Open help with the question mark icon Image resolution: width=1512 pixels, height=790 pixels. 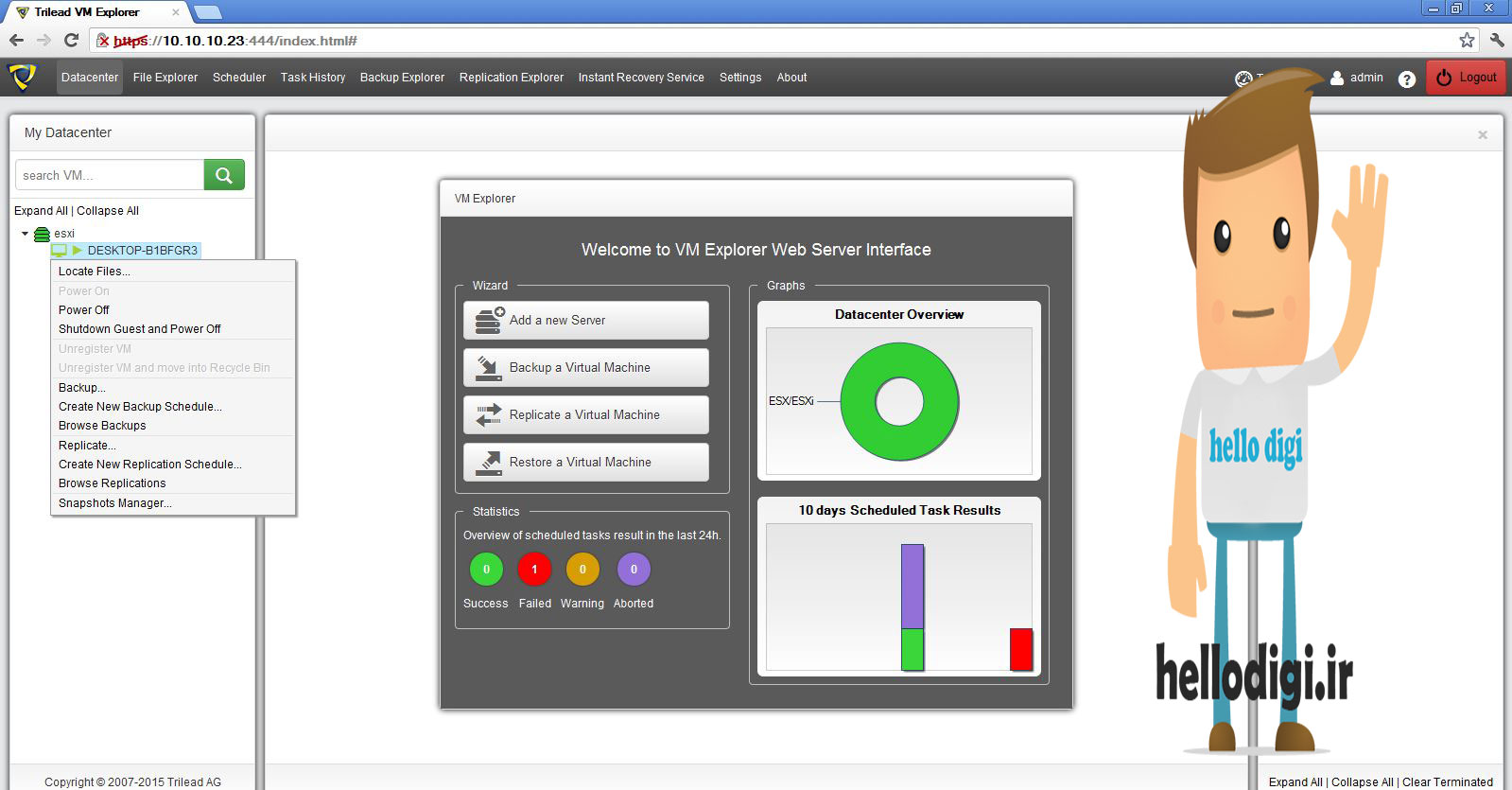tap(1407, 79)
